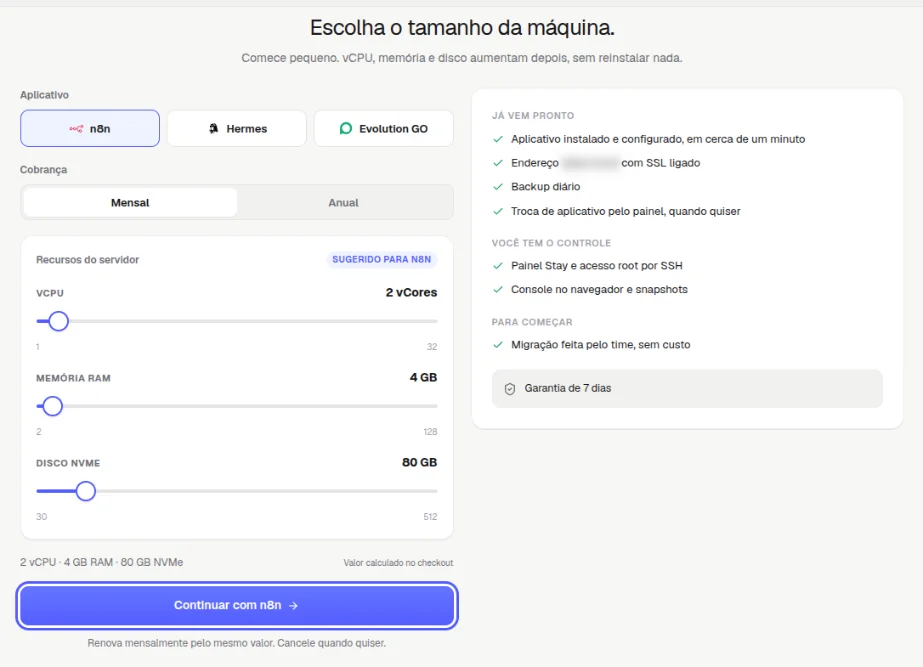The width and height of the screenshot is (923, 667).
Task: Click the 4 GB memory value
Action: coord(423,377)
